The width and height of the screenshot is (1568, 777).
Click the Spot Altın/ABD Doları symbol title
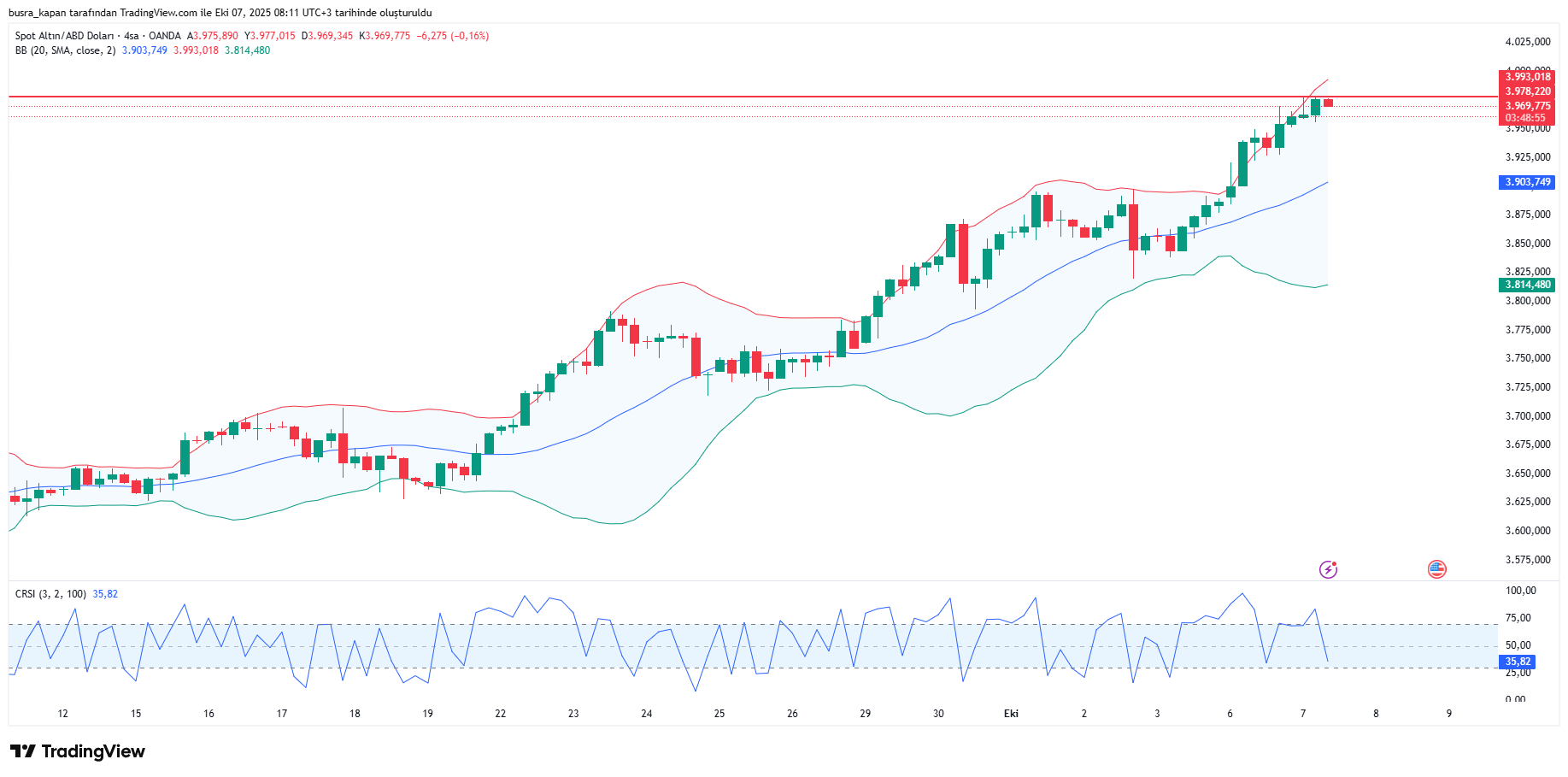pos(64,36)
